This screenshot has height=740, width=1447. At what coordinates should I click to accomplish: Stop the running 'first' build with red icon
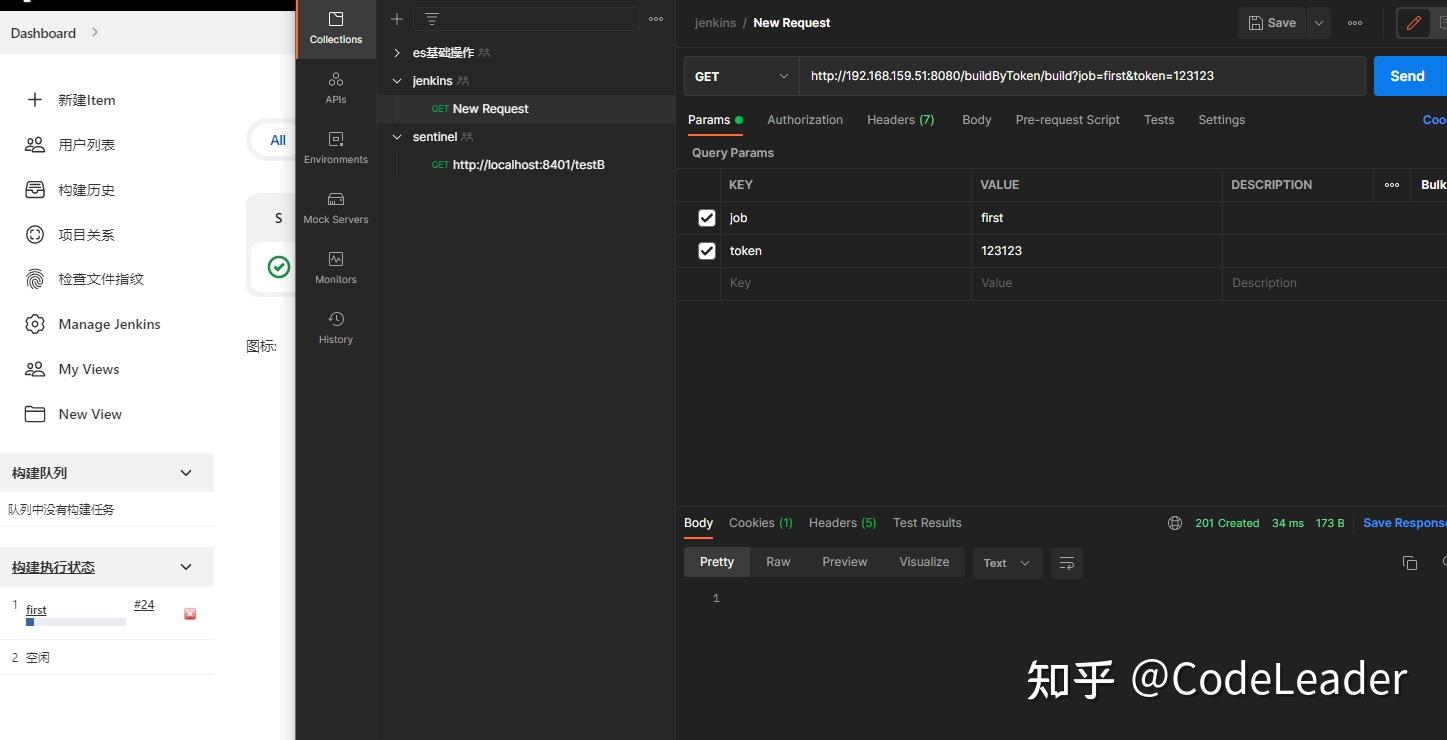[x=189, y=614]
